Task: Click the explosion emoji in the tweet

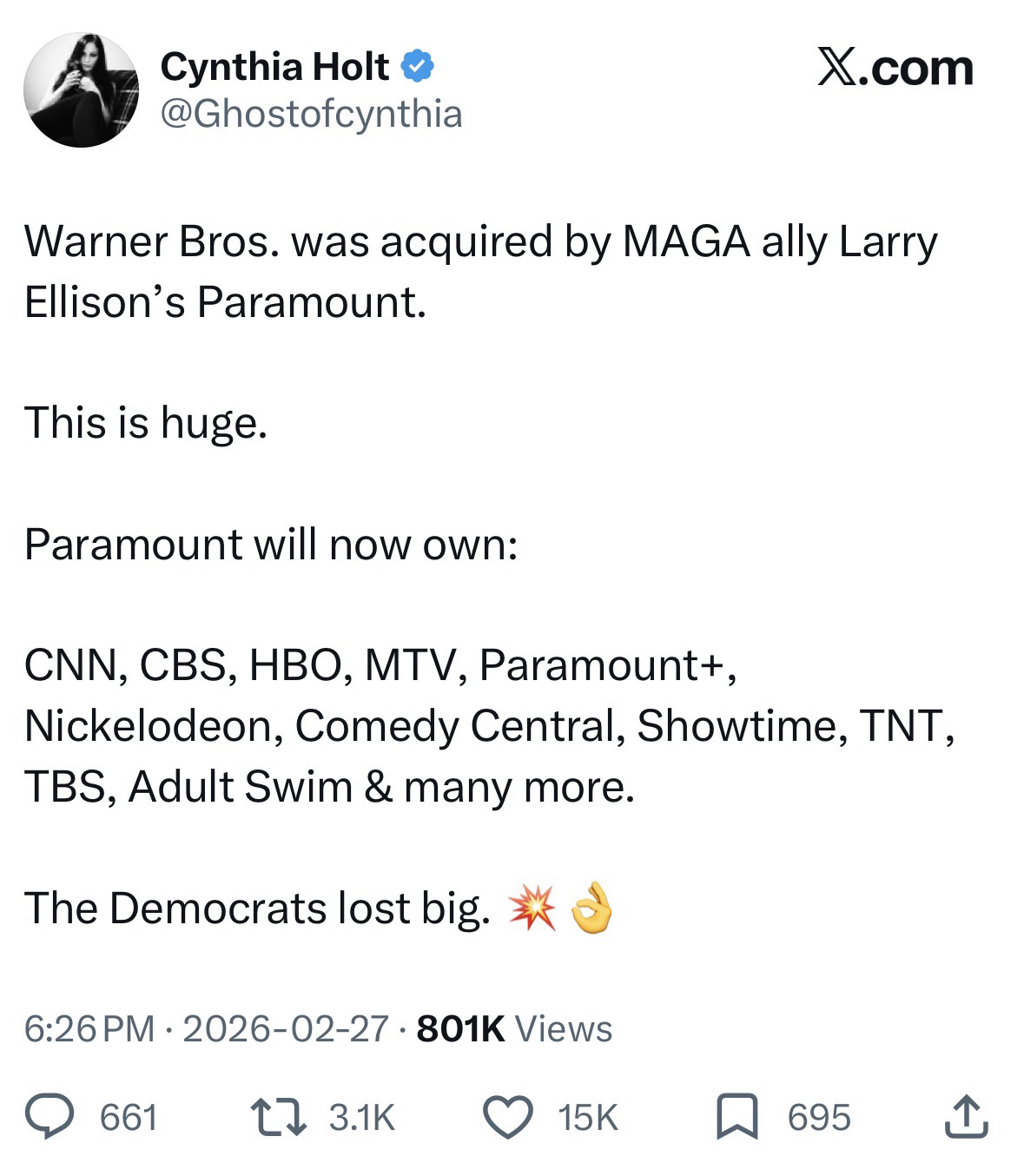Action: (532, 908)
